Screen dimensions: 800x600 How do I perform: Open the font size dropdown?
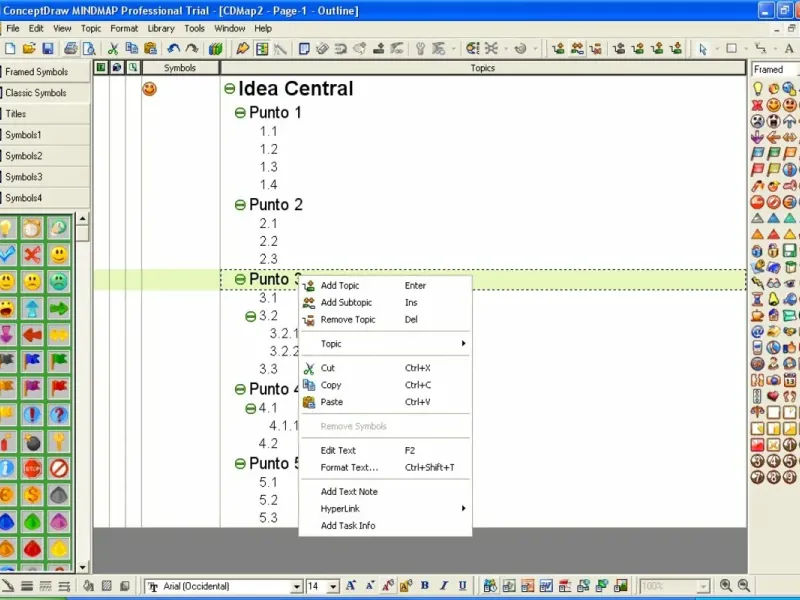pos(333,587)
